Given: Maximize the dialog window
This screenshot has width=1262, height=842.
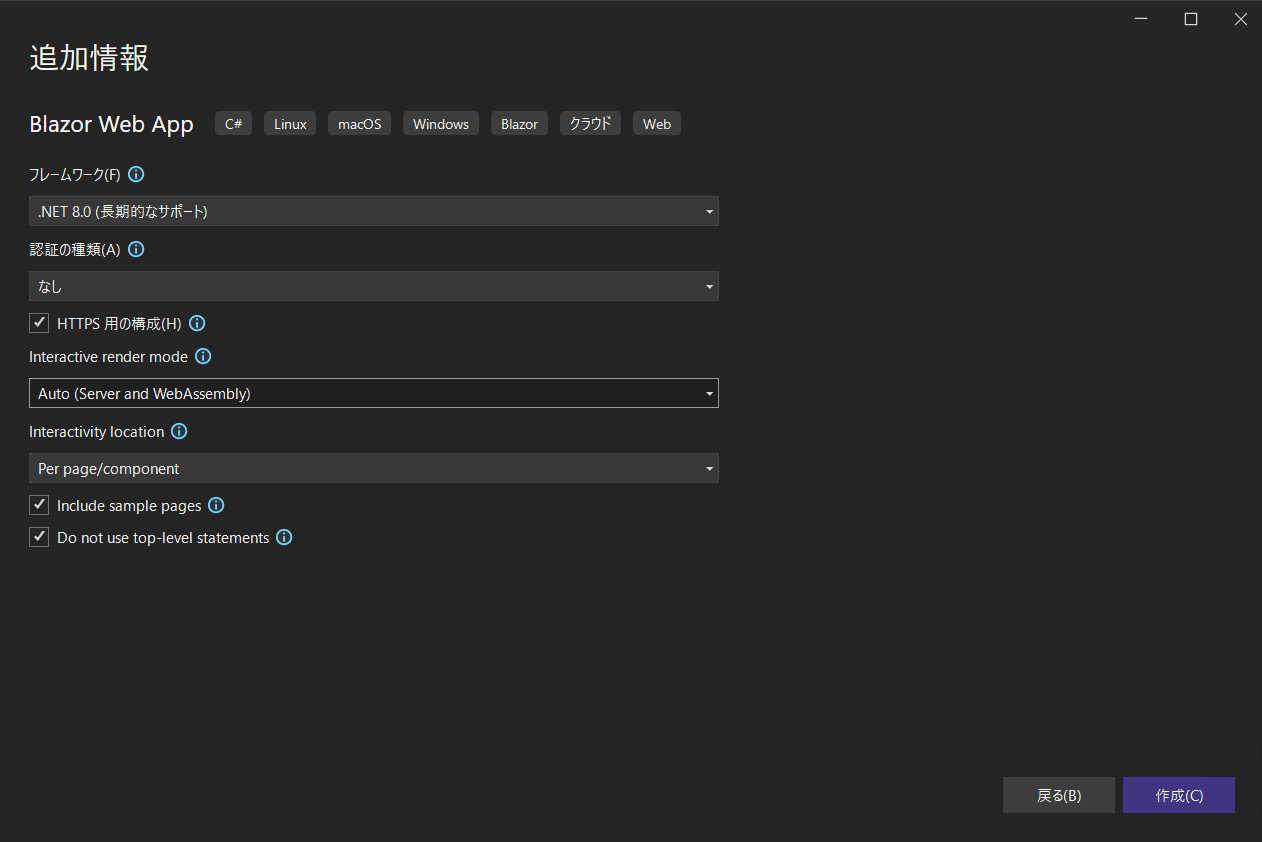Looking at the screenshot, I should pos(1191,19).
